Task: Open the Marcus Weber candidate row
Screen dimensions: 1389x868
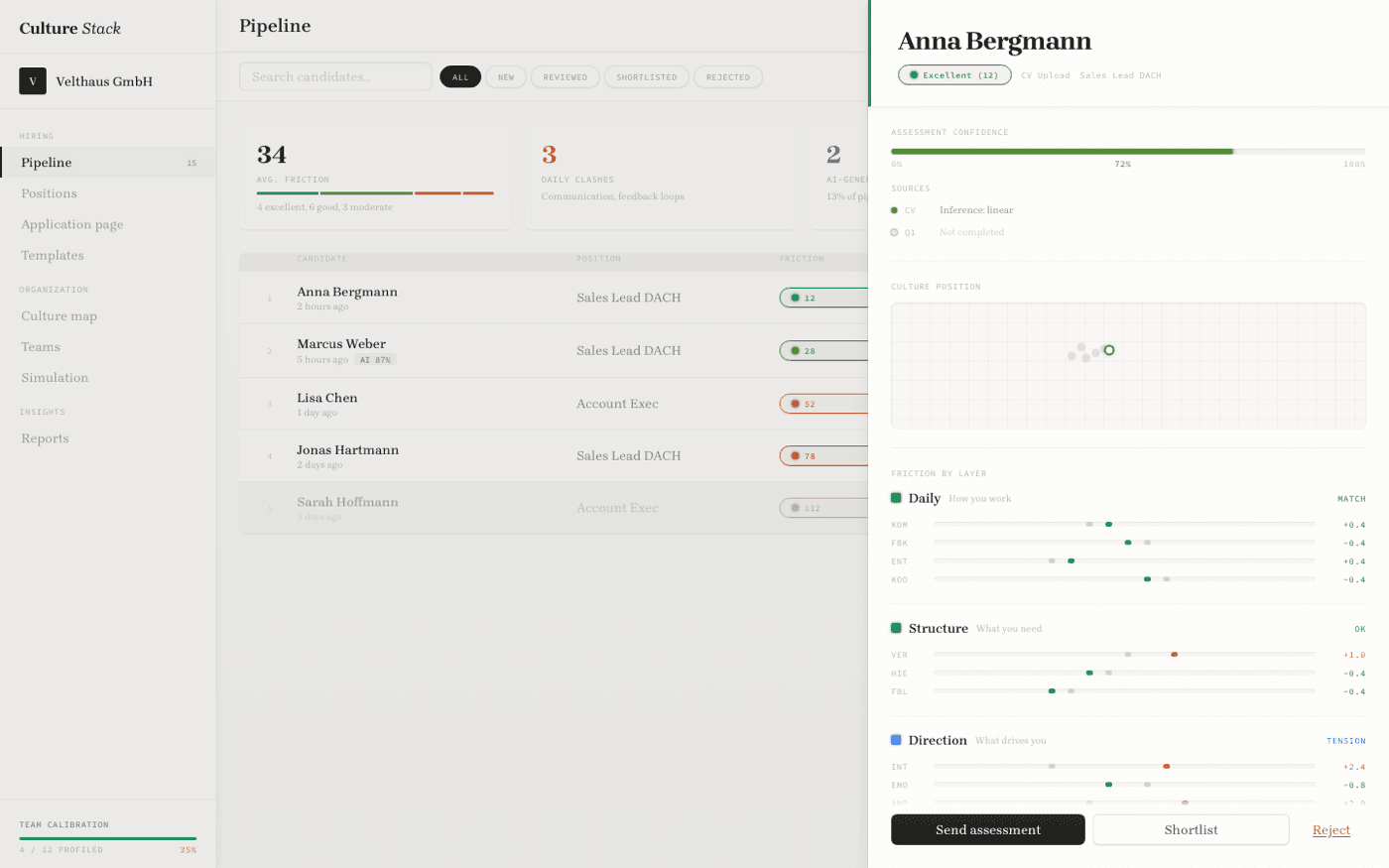Action: (x=554, y=351)
